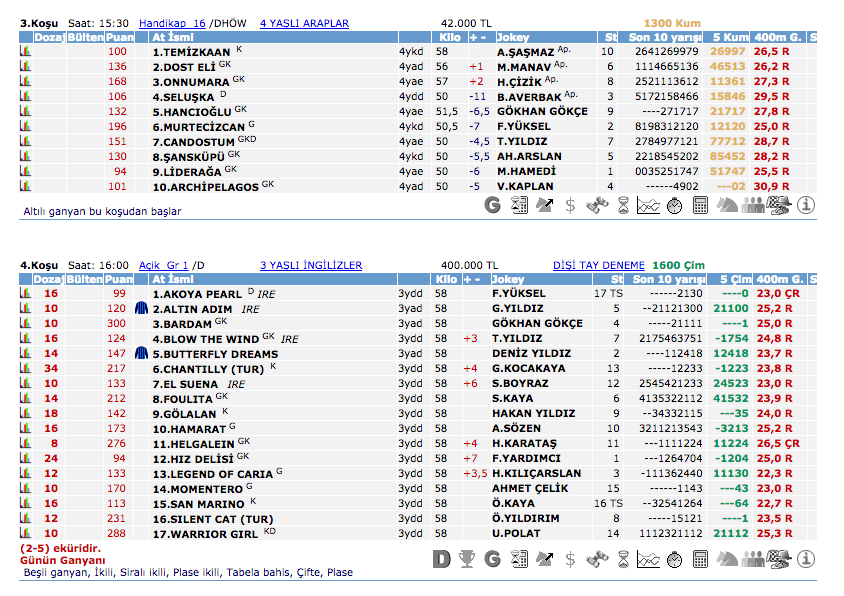Click the trophy icon in race 4 toolbar
Screen dimensions: 844x596
[x=466, y=558]
